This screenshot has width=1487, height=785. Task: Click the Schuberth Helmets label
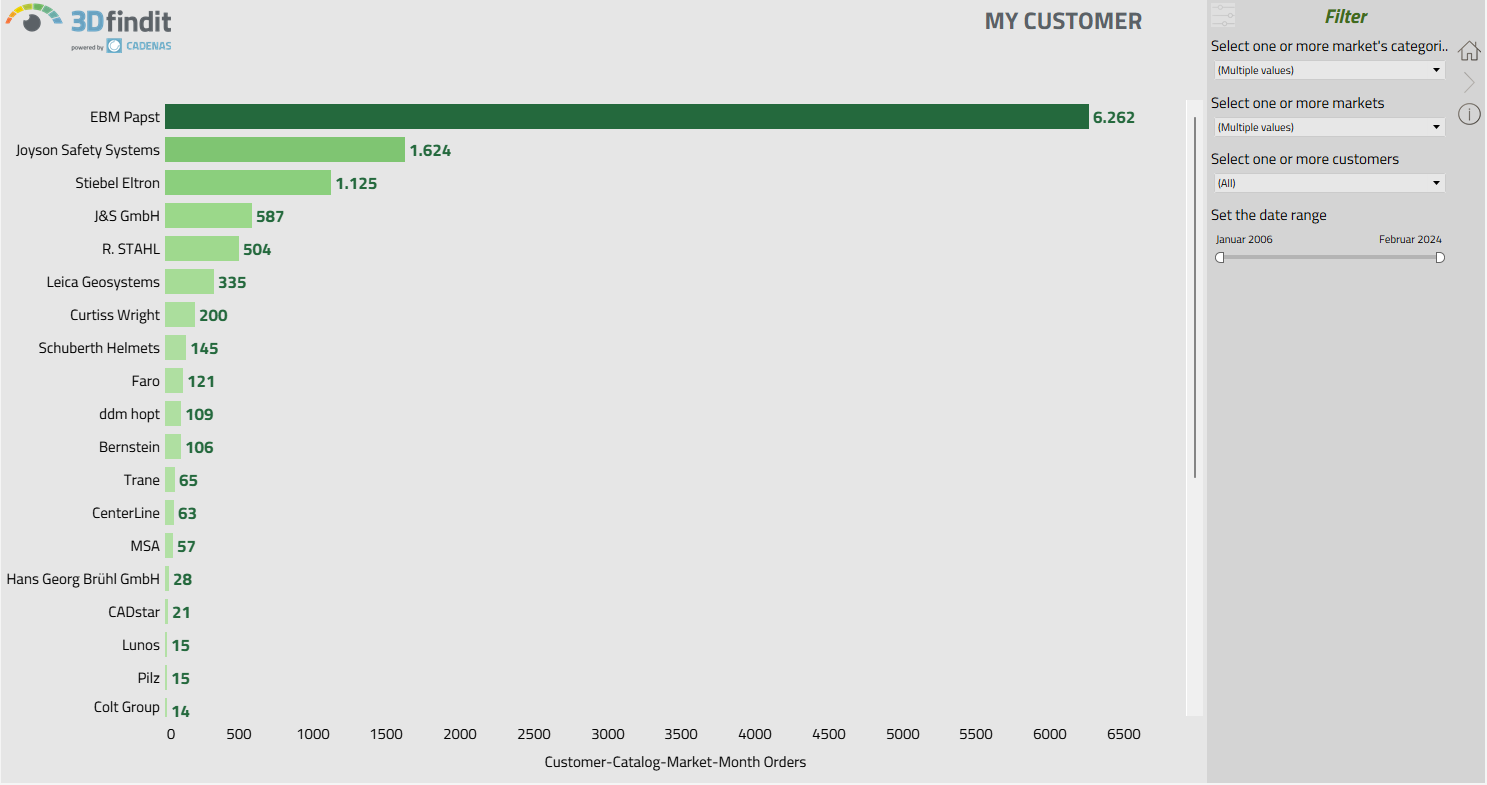click(99, 348)
